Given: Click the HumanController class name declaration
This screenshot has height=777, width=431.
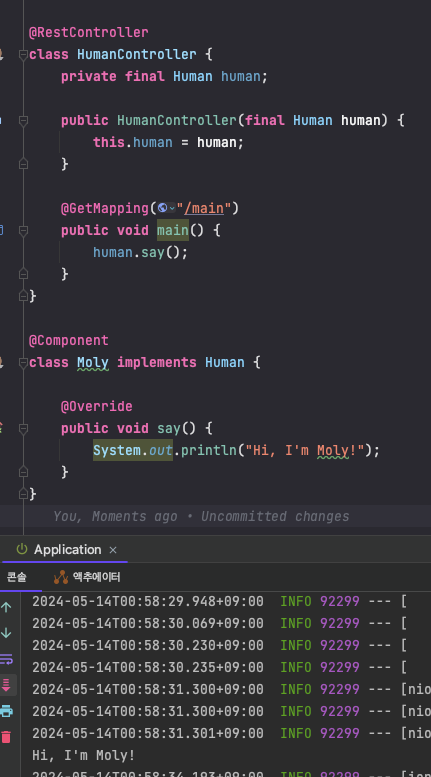Looking at the screenshot, I should click(137, 54).
